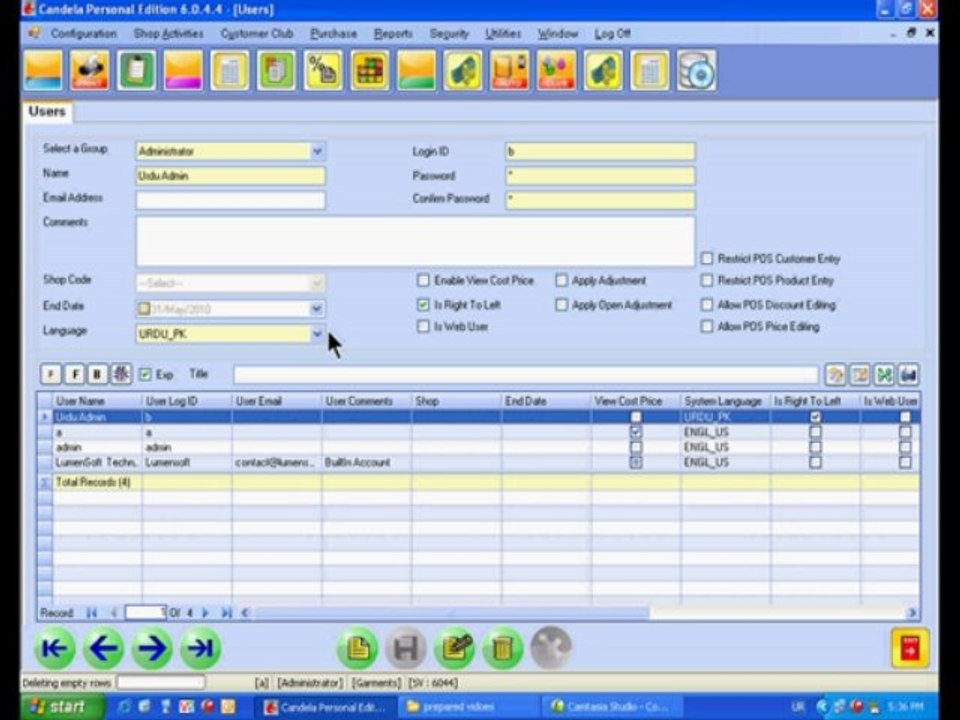Uncheck Is Right To Left checkbox in form
Image resolution: width=960 pixels, height=720 pixels.
pos(423,304)
